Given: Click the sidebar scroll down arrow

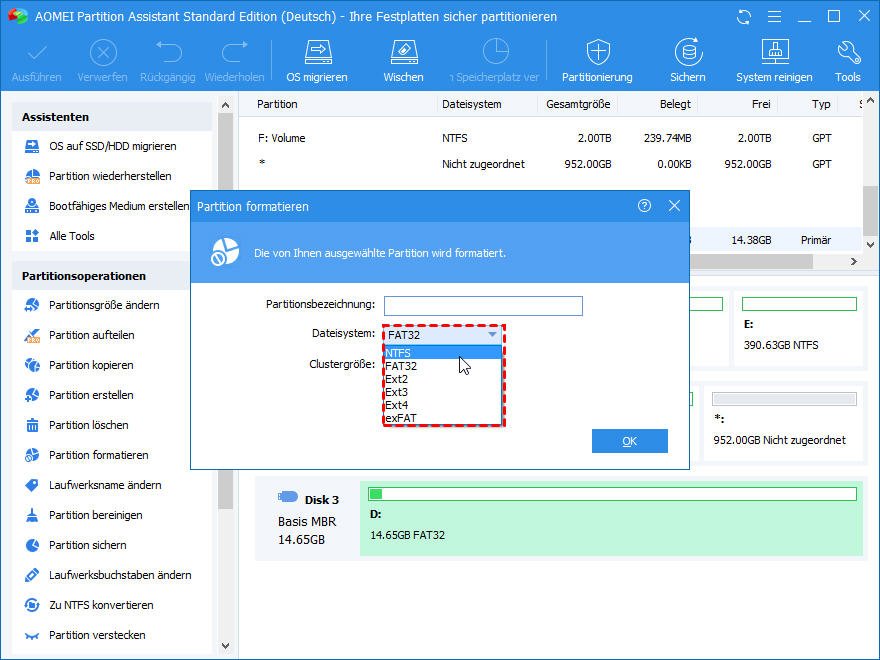Looking at the screenshot, I should pyautogui.click(x=226, y=646).
